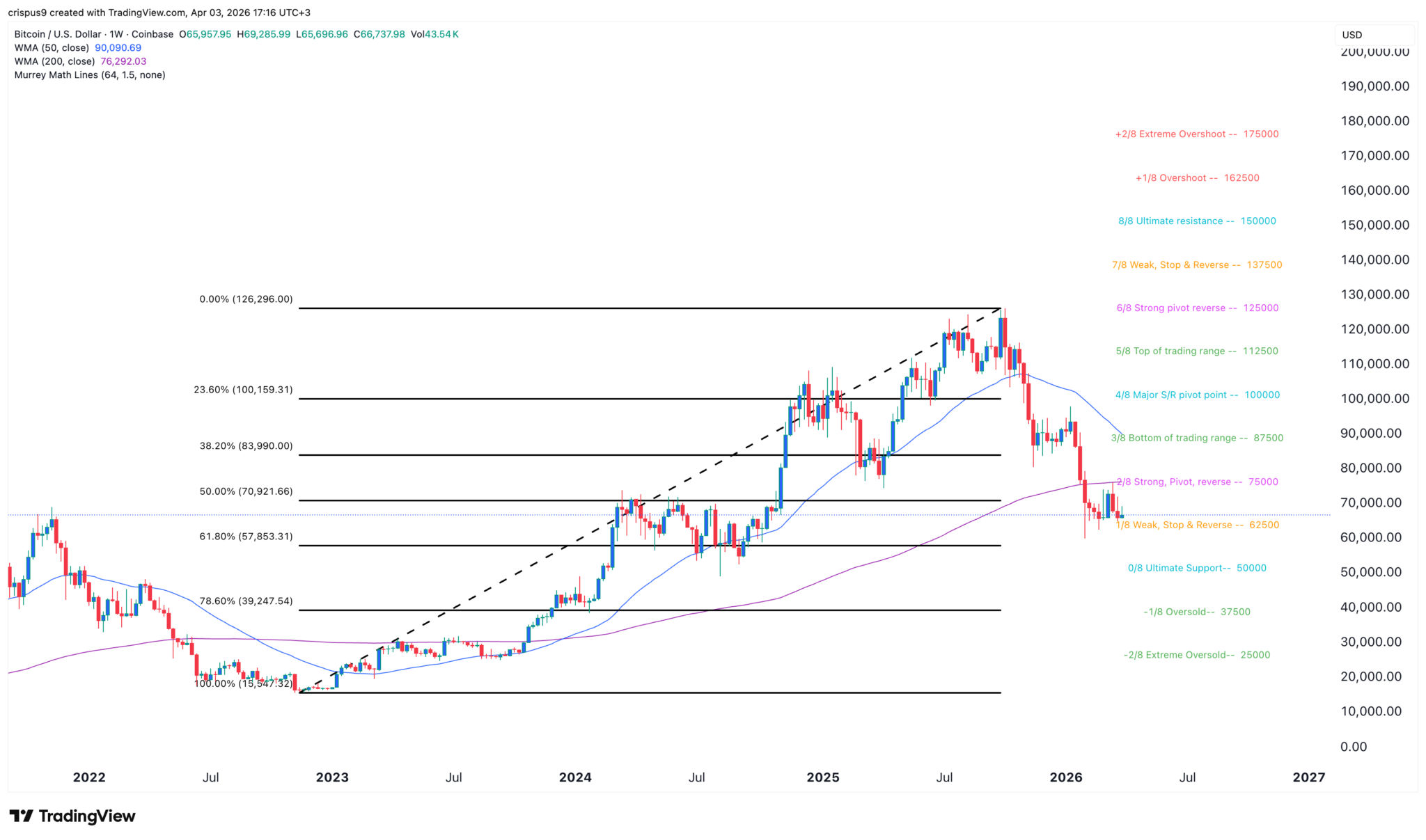Click the 2024 label on the time axis
Viewport: 1426px width, 840px height.
point(575,777)
